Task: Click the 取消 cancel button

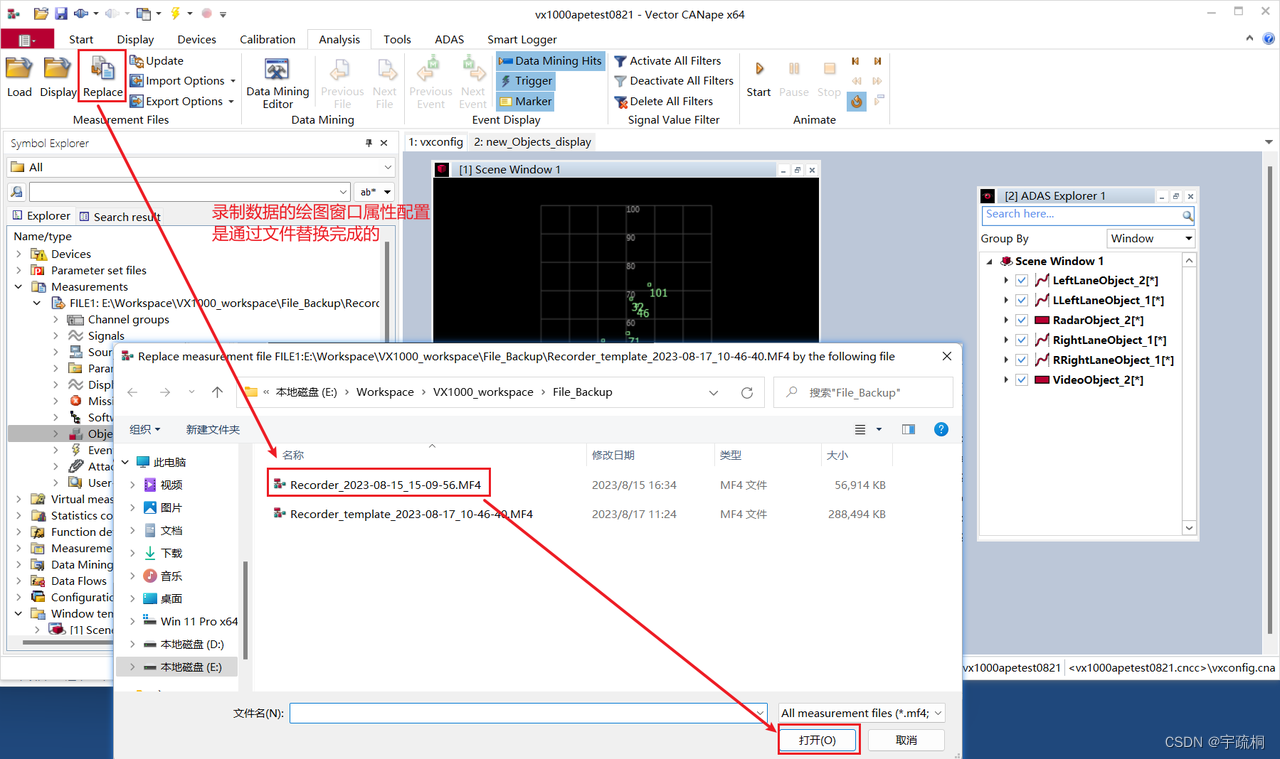Action: pos(906,740)
